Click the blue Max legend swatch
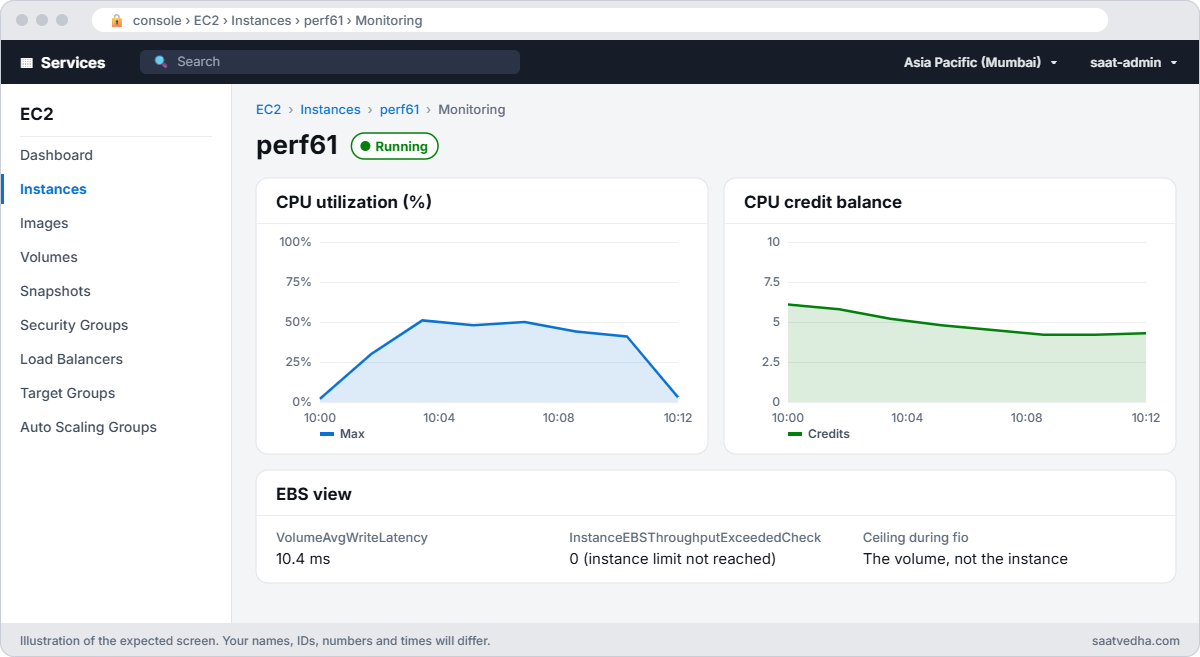 [327, 434]
